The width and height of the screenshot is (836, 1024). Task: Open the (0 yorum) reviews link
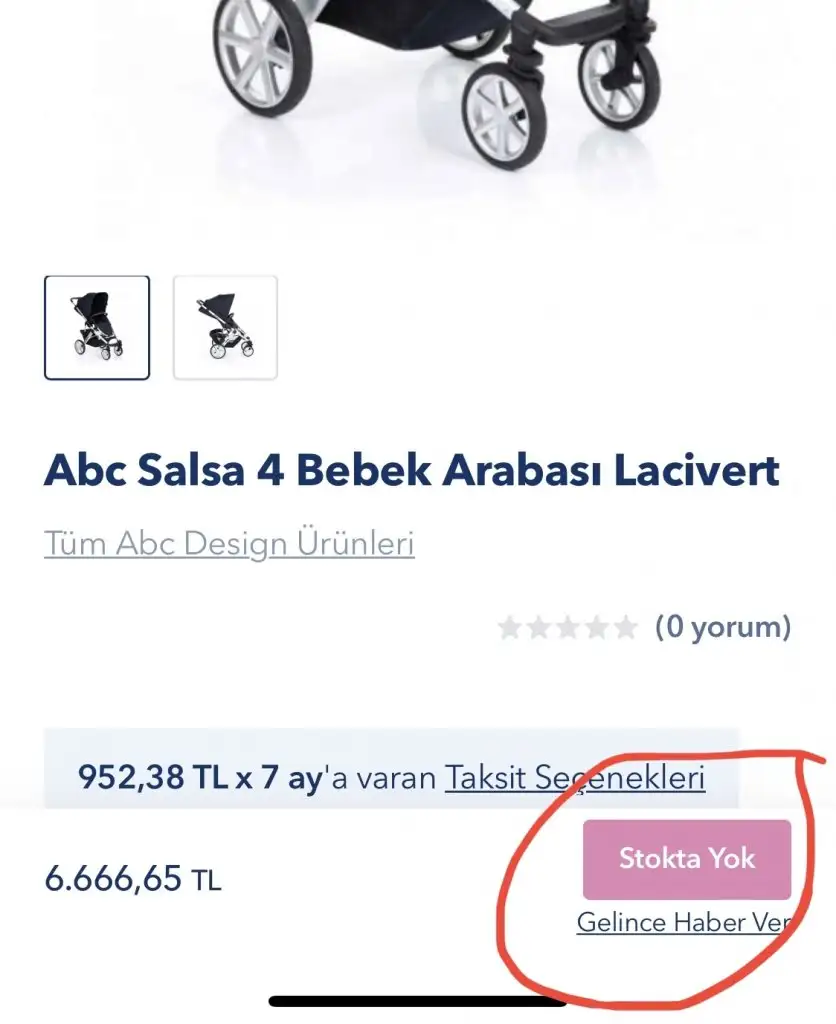(x=723, y=628)
